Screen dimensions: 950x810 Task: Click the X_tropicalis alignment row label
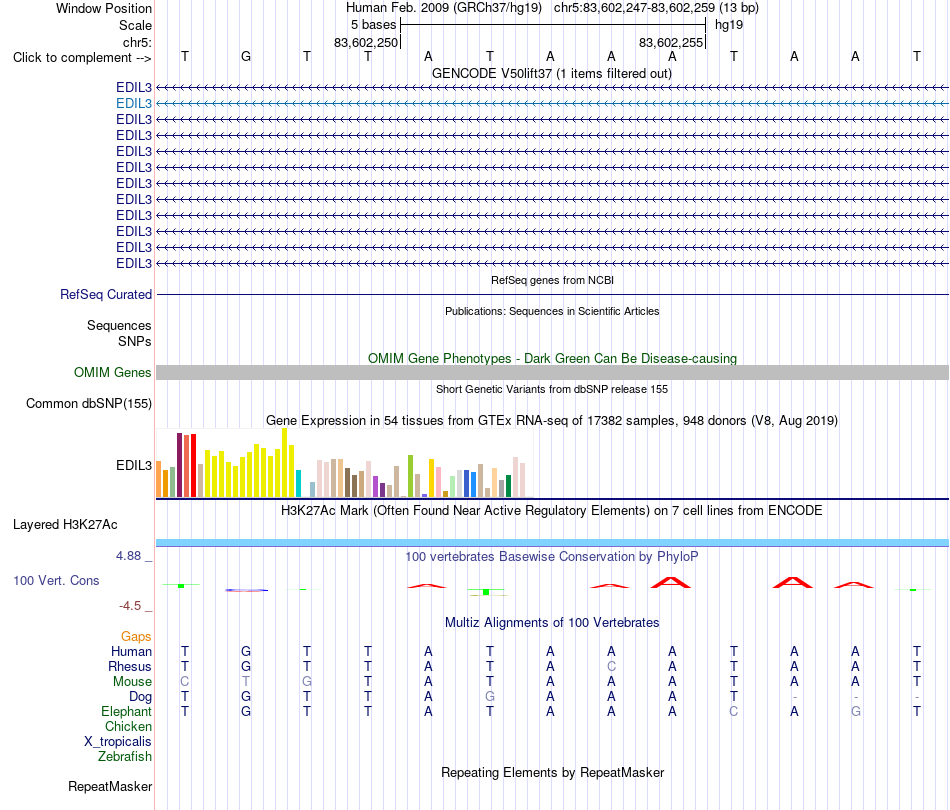[x=118, y=742]
